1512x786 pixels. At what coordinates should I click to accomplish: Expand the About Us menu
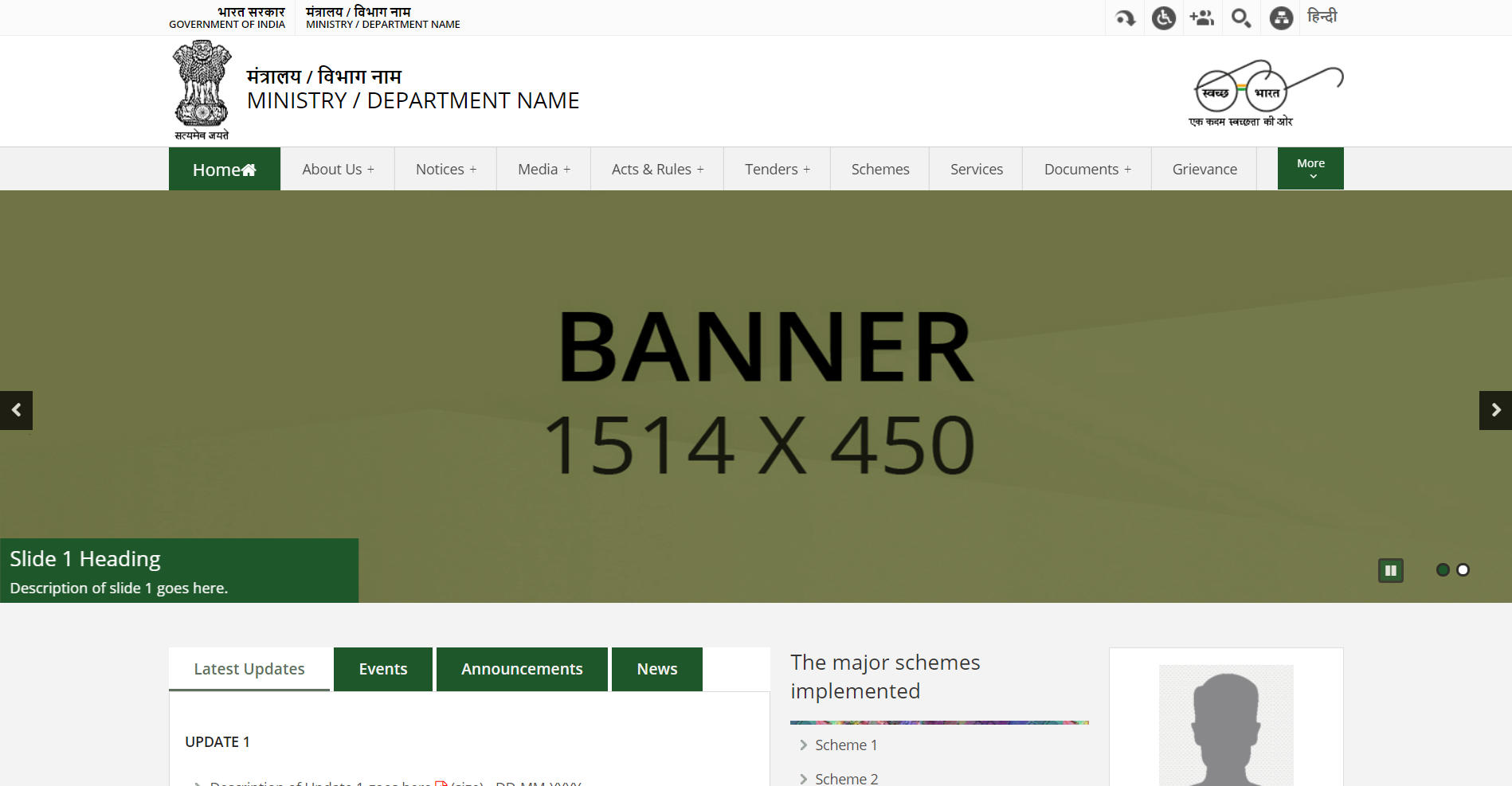tap(338, 169)
